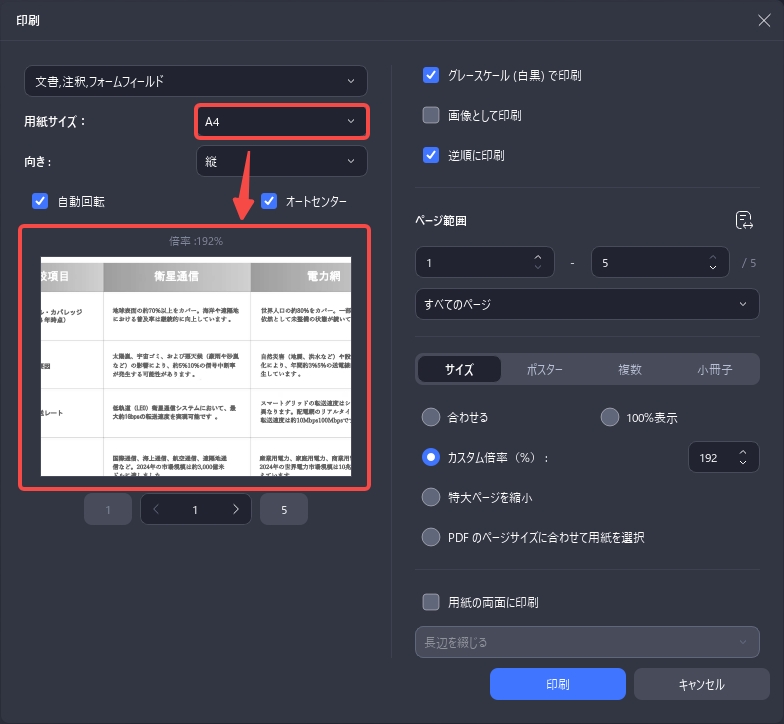This screenshot has width=784, height=724.
Task: Go to next preview page arrow
Action: [236, 509]
